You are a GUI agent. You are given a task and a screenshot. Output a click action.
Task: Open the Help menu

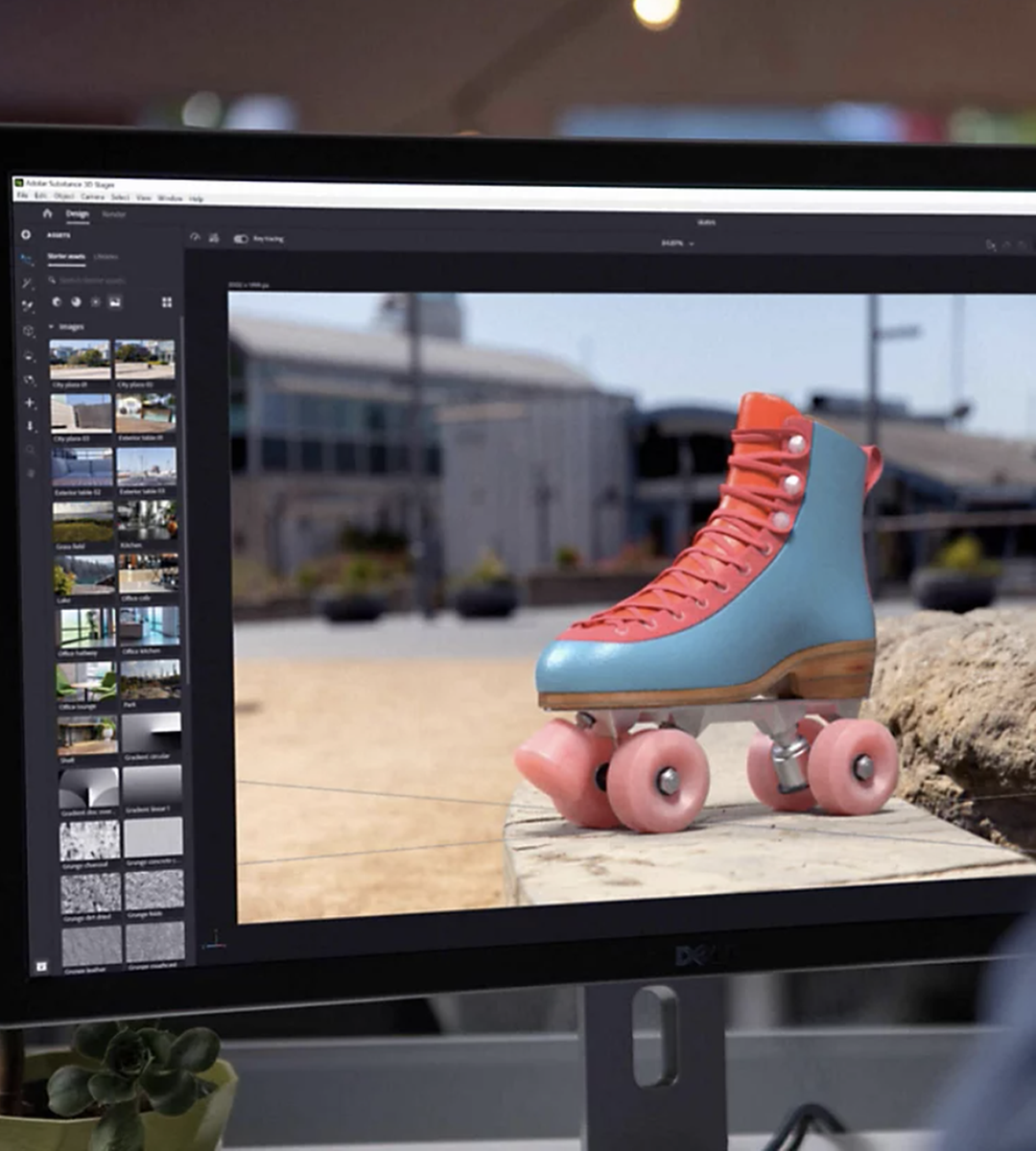pos(196,199)
